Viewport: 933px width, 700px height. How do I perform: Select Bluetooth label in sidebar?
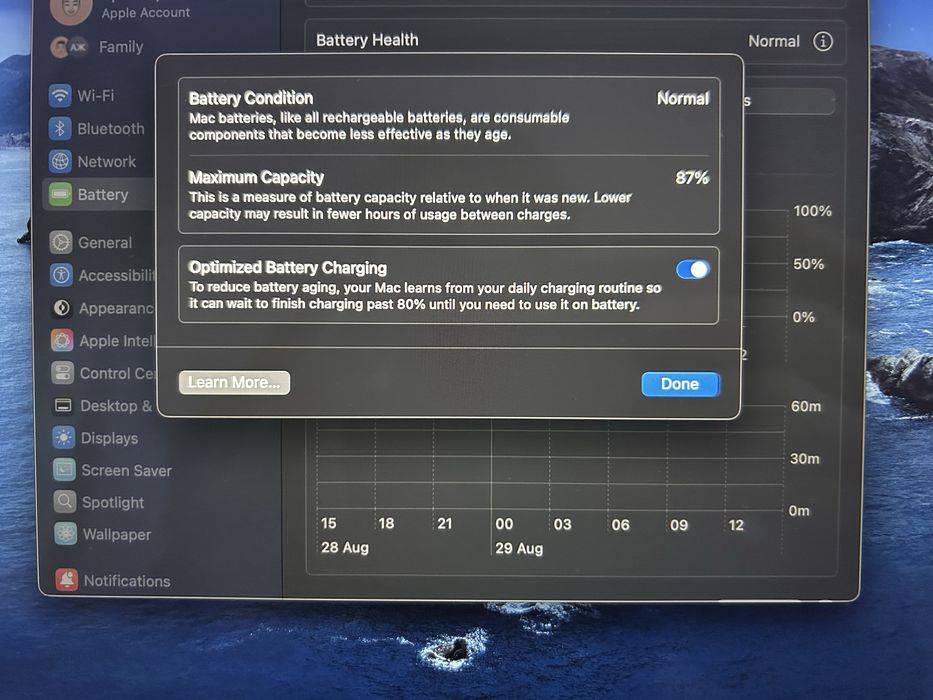tap(111, 129)
